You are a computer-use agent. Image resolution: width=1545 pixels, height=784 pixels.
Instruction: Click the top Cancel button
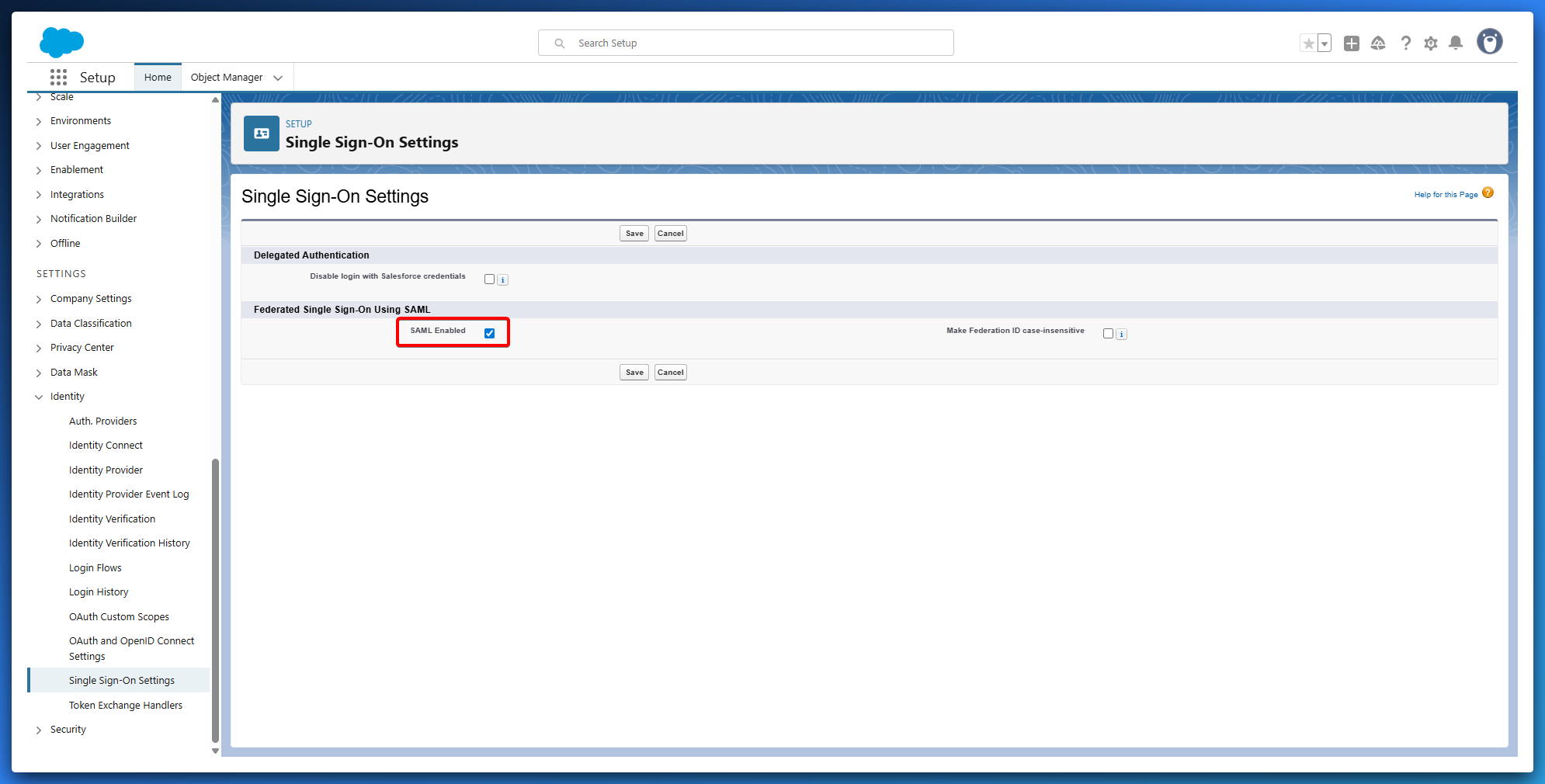[671, 233]
